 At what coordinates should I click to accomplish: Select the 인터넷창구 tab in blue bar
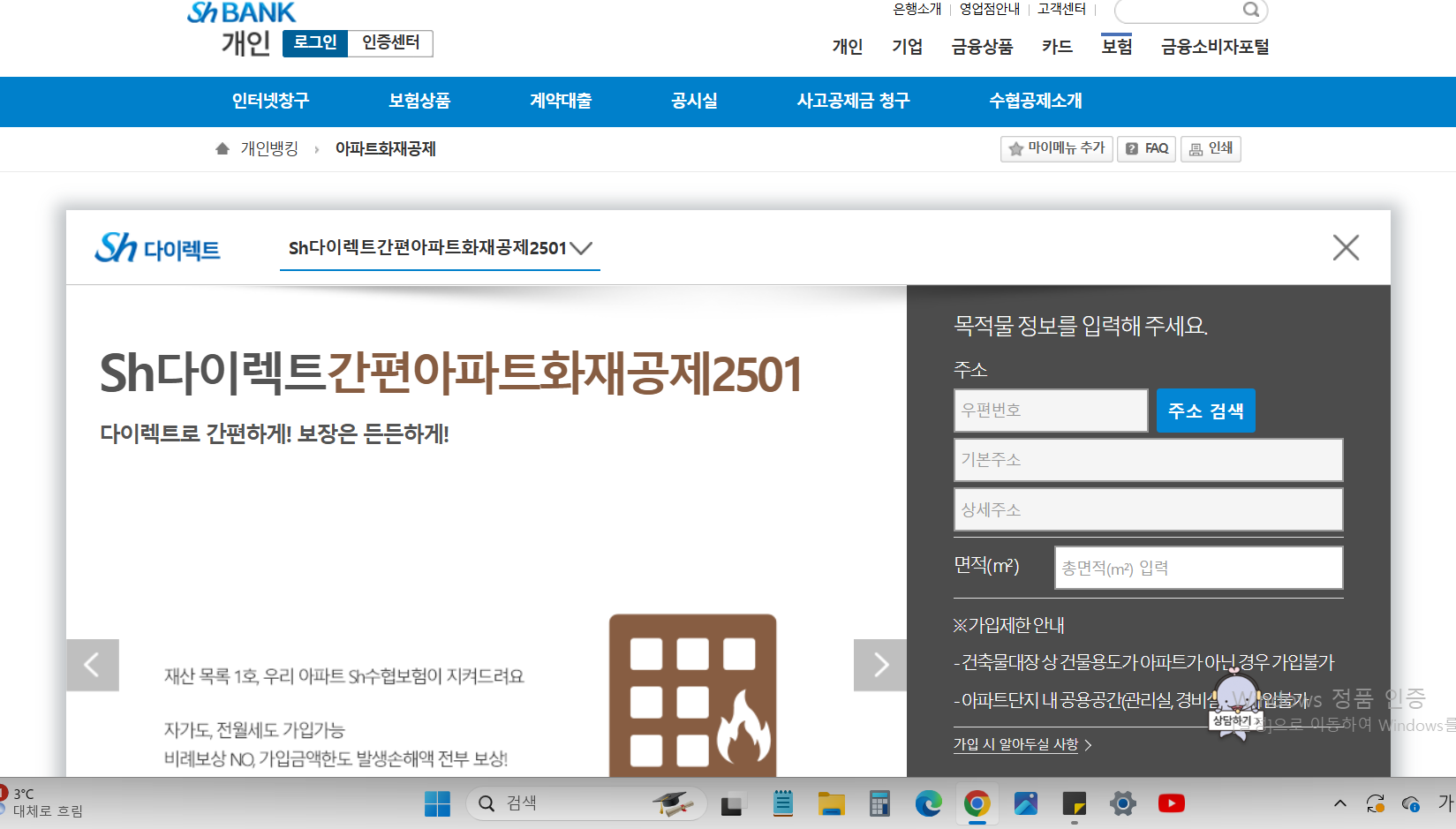point(271,101)
